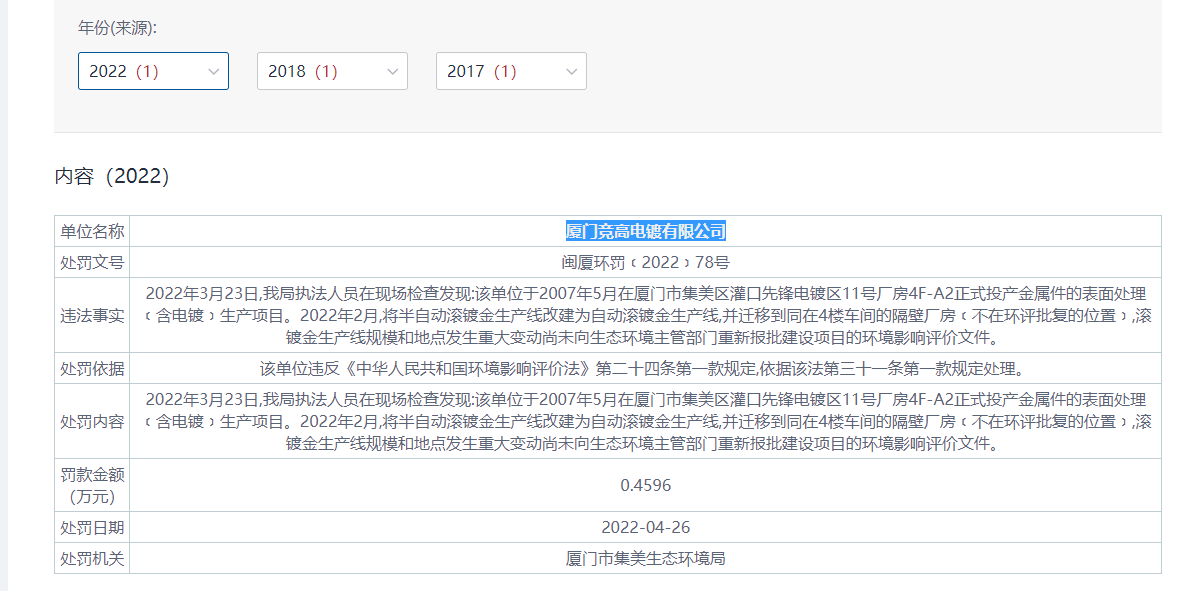Click the 处罚日期 row label
Image resolution: width=1177 pixels, height=591 pixels.
92,528
